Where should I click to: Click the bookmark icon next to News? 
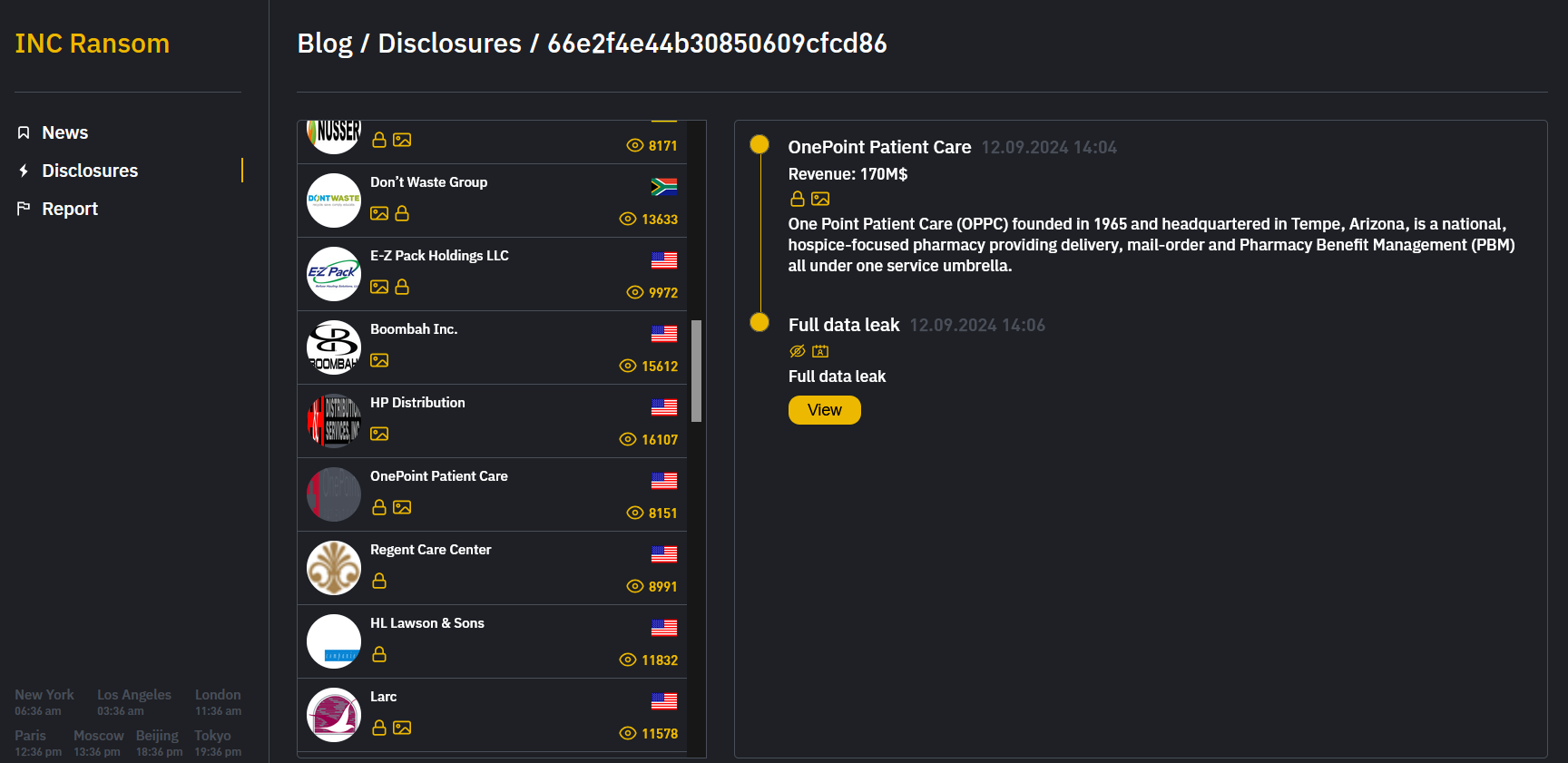click(x=24, y=133)
